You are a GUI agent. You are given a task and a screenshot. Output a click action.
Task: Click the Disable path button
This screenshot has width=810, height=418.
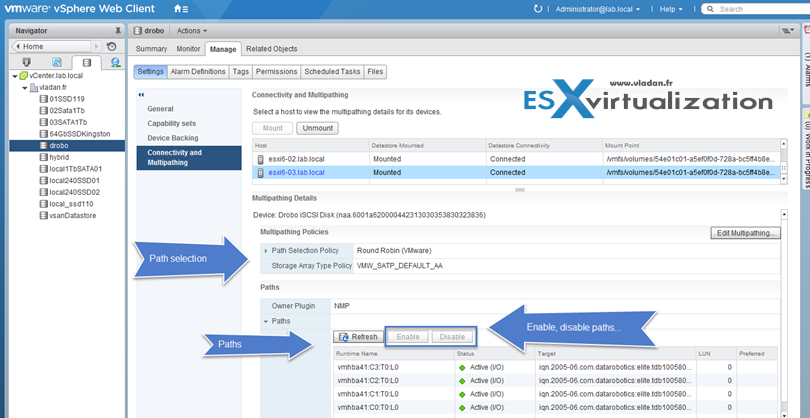pos(452,337)
